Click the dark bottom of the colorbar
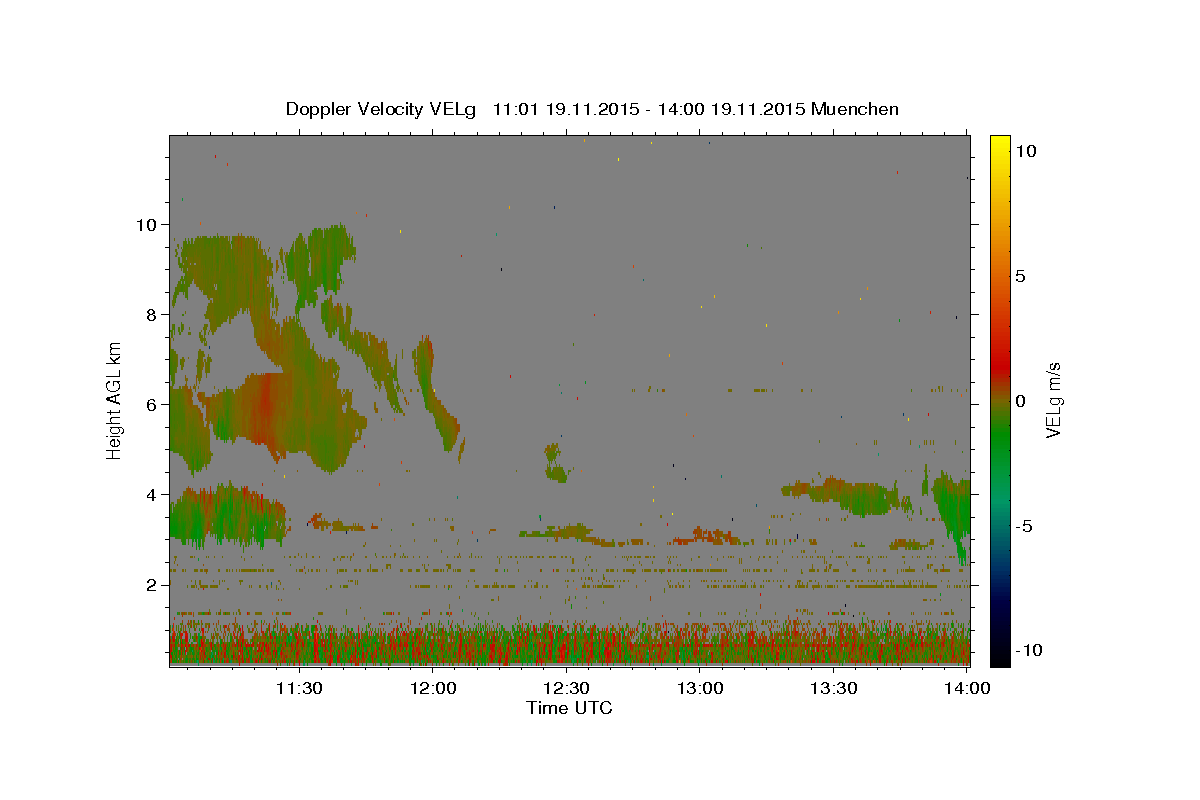Image resolution: width=1200 pixels, height=800 pixels. click(1000, 650)
